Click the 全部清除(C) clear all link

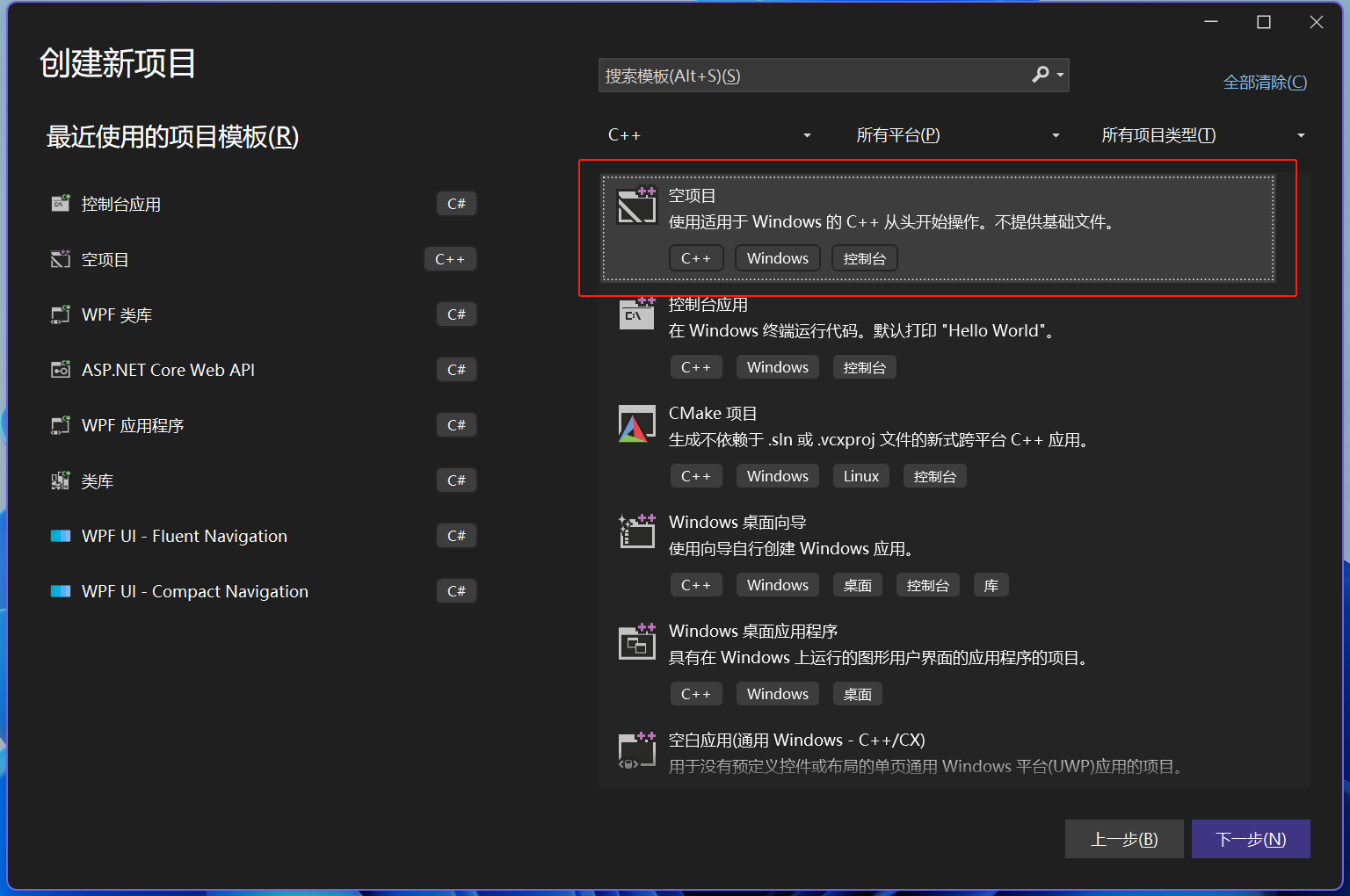pos(1265,83)
